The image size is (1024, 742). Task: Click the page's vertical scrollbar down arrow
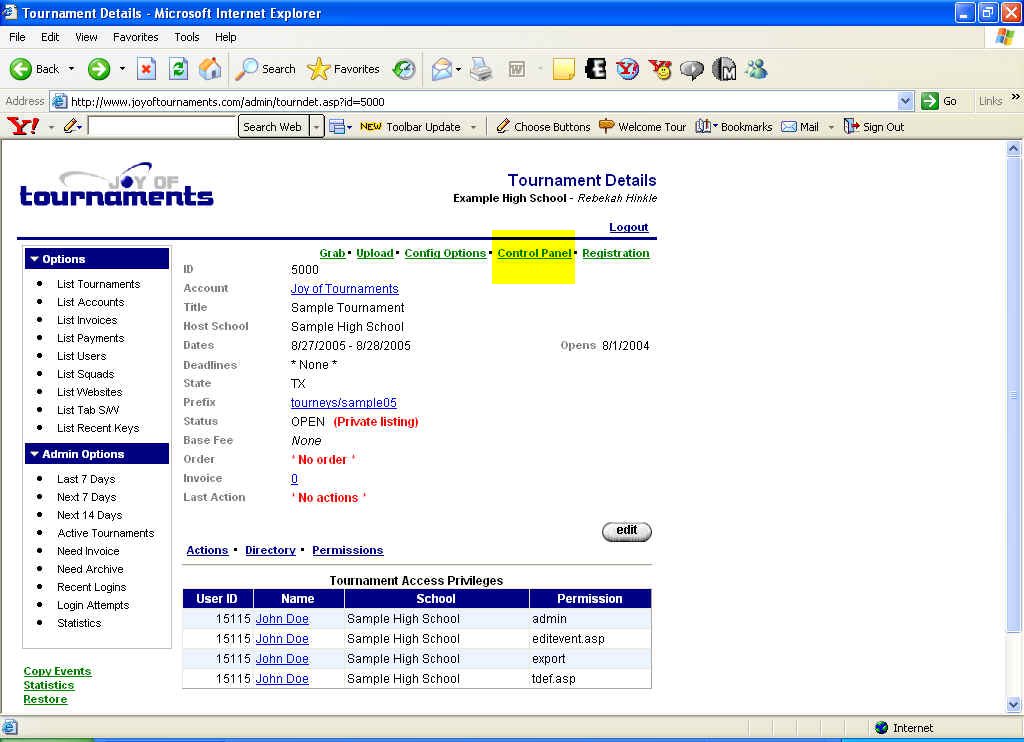[1013, 705]
